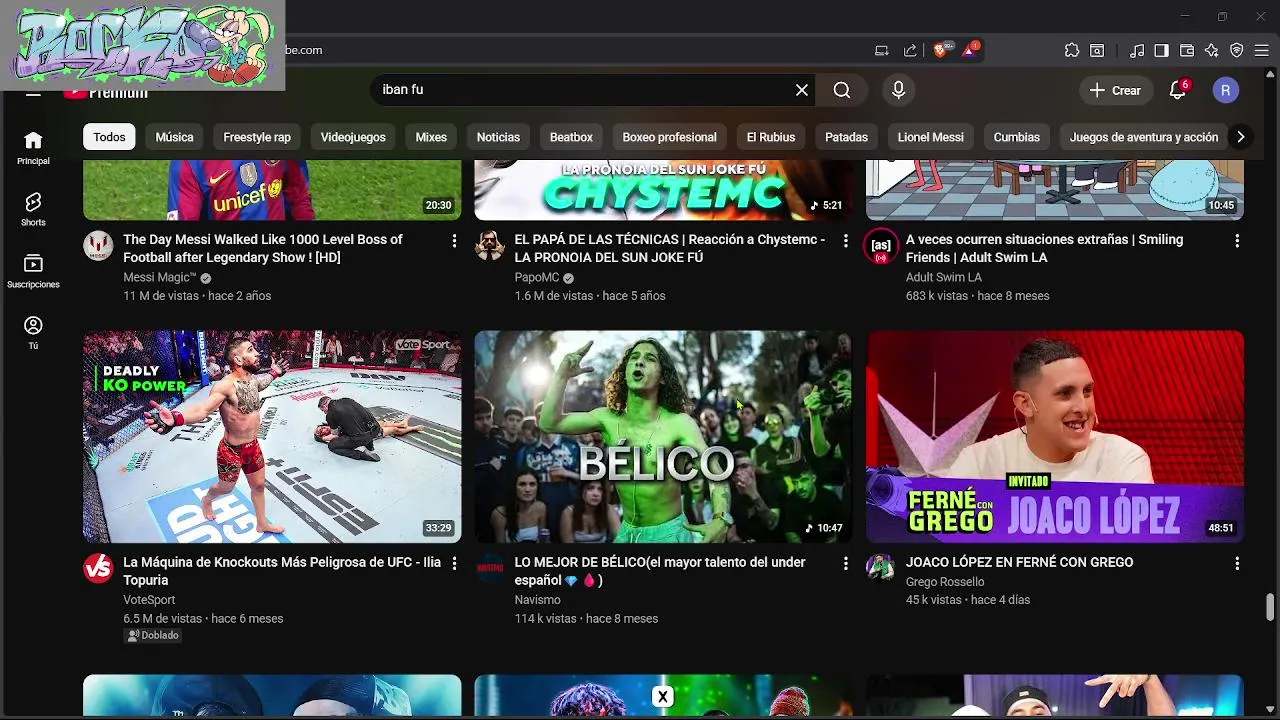Image resolution: width=1280 pixels, height=720 pixels.
Task: Select the Patadas filter chip
Action: click(846, 137)
